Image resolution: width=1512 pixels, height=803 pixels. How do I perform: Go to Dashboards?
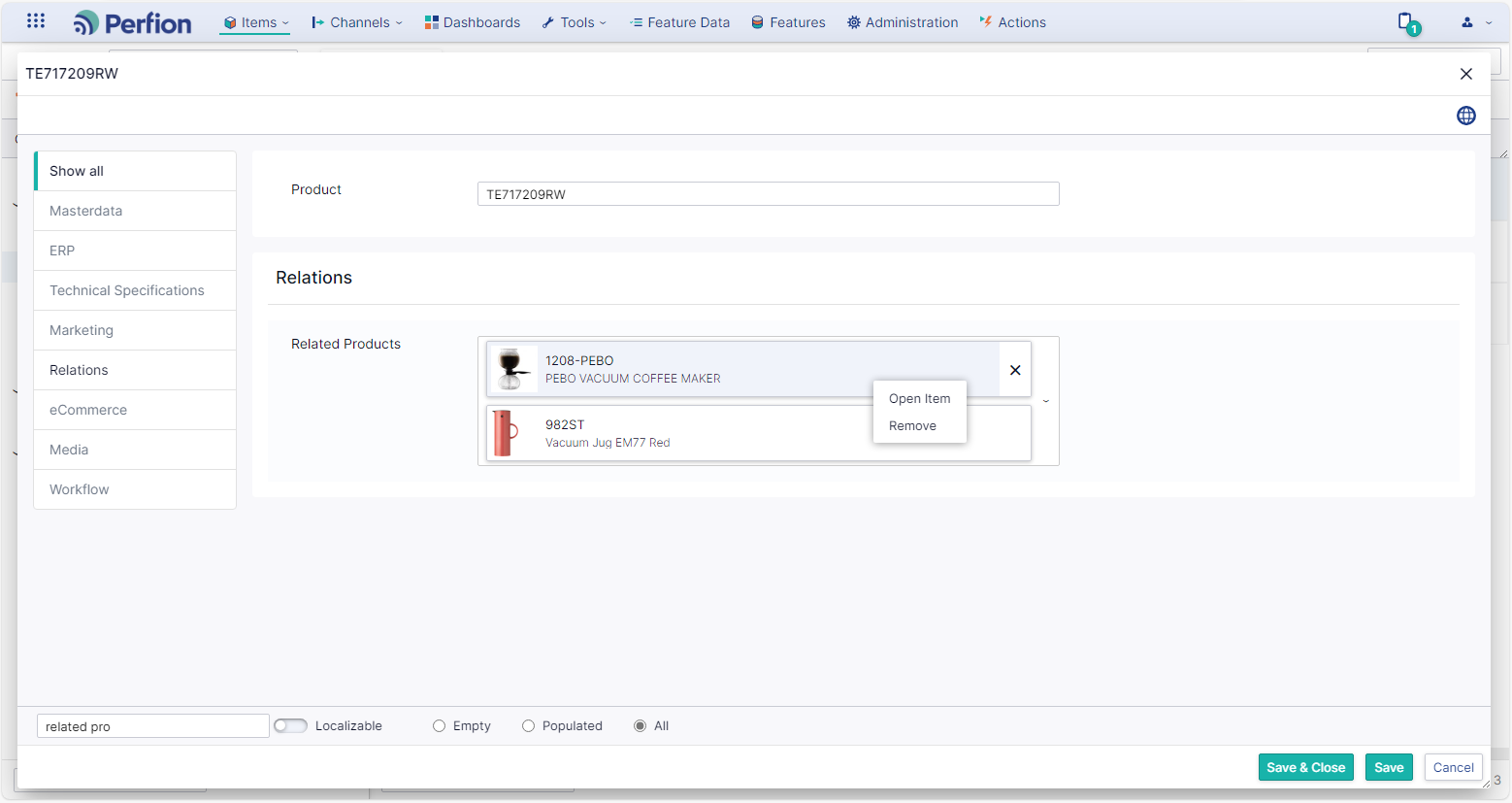click(473, 22)
